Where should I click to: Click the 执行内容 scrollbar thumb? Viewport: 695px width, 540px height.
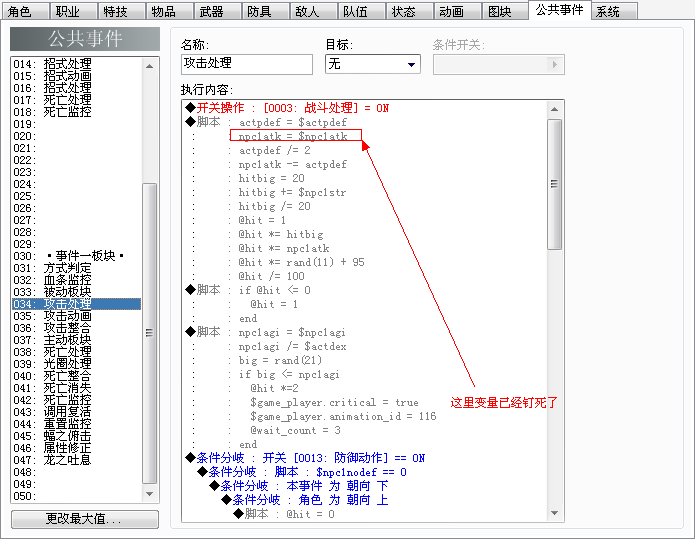tap(554, 184)
